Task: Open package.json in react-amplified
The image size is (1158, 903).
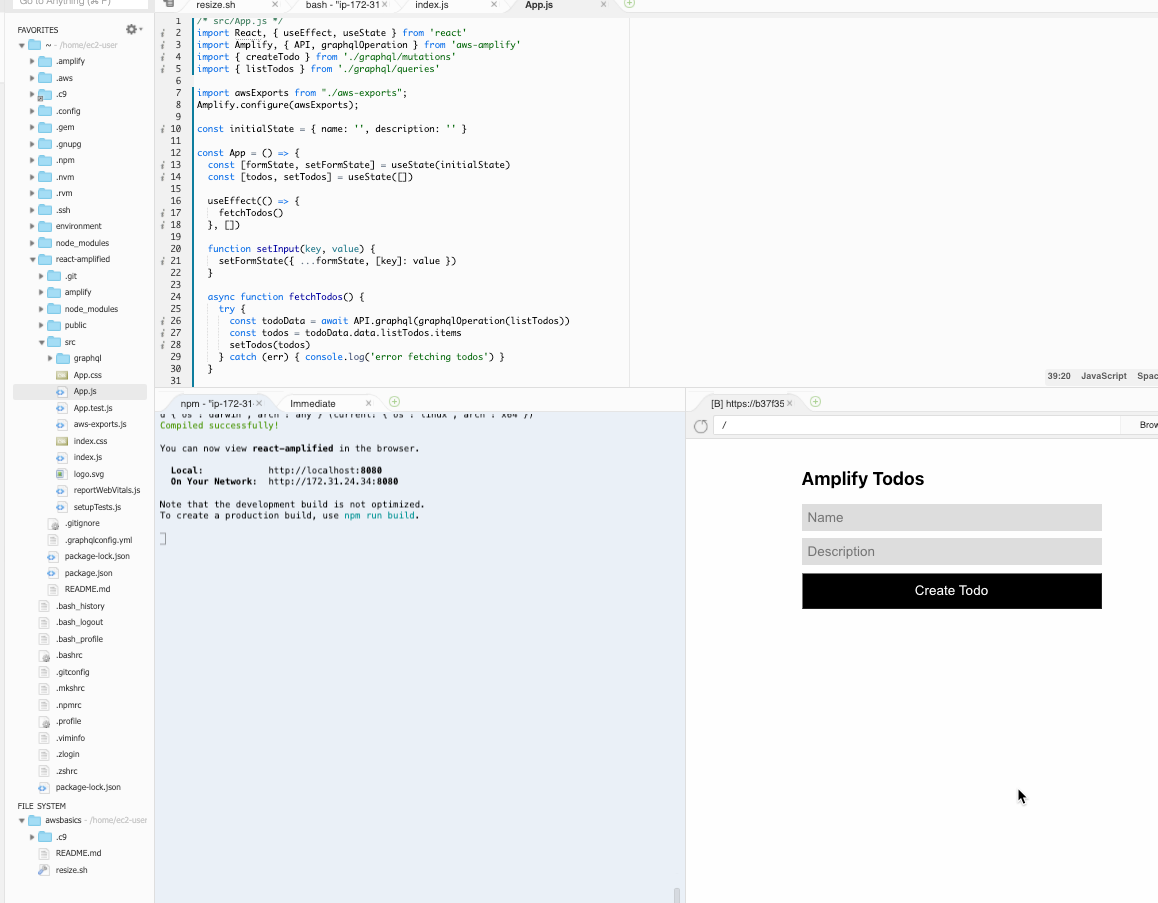Action: [89, 573]
